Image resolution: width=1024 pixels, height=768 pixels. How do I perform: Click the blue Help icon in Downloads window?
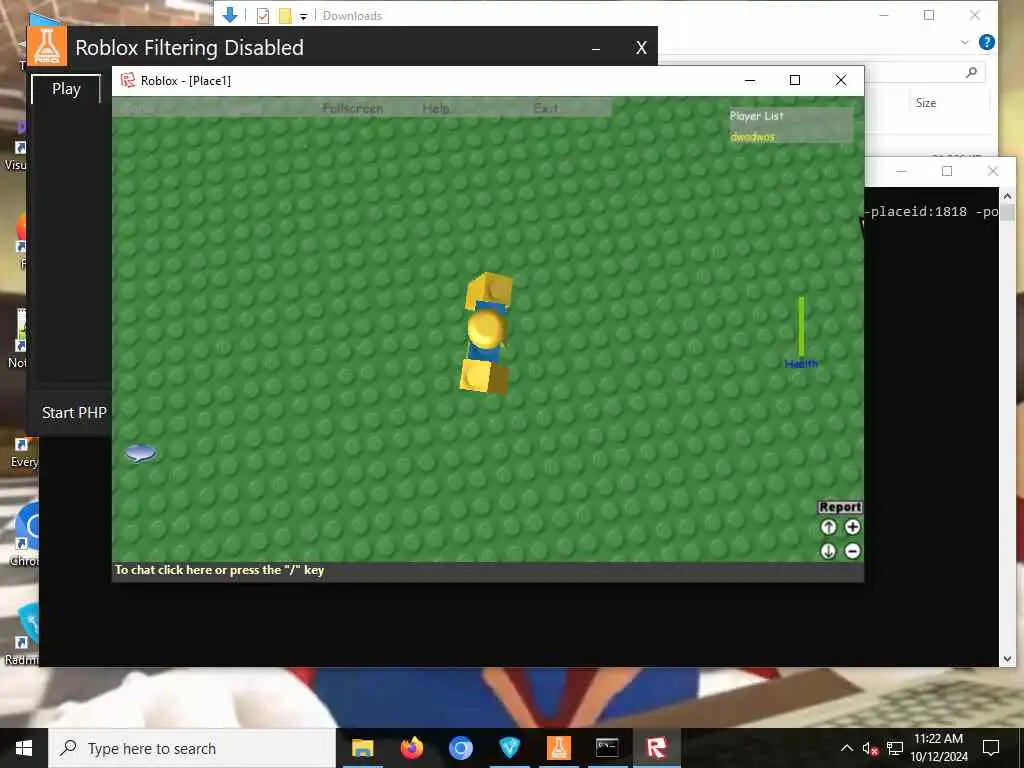986,42
